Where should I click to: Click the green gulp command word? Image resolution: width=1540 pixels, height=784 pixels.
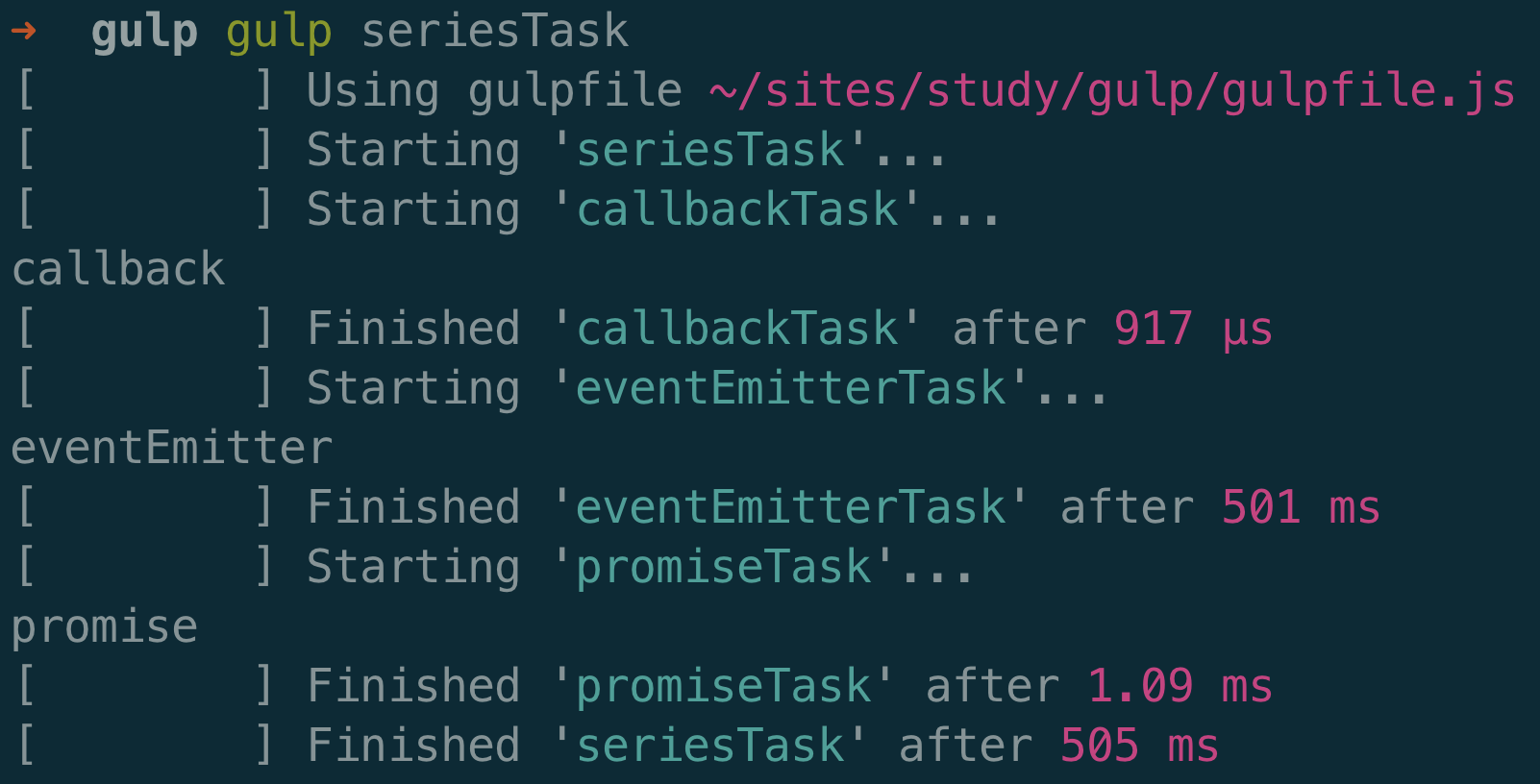tap(279, 32)
